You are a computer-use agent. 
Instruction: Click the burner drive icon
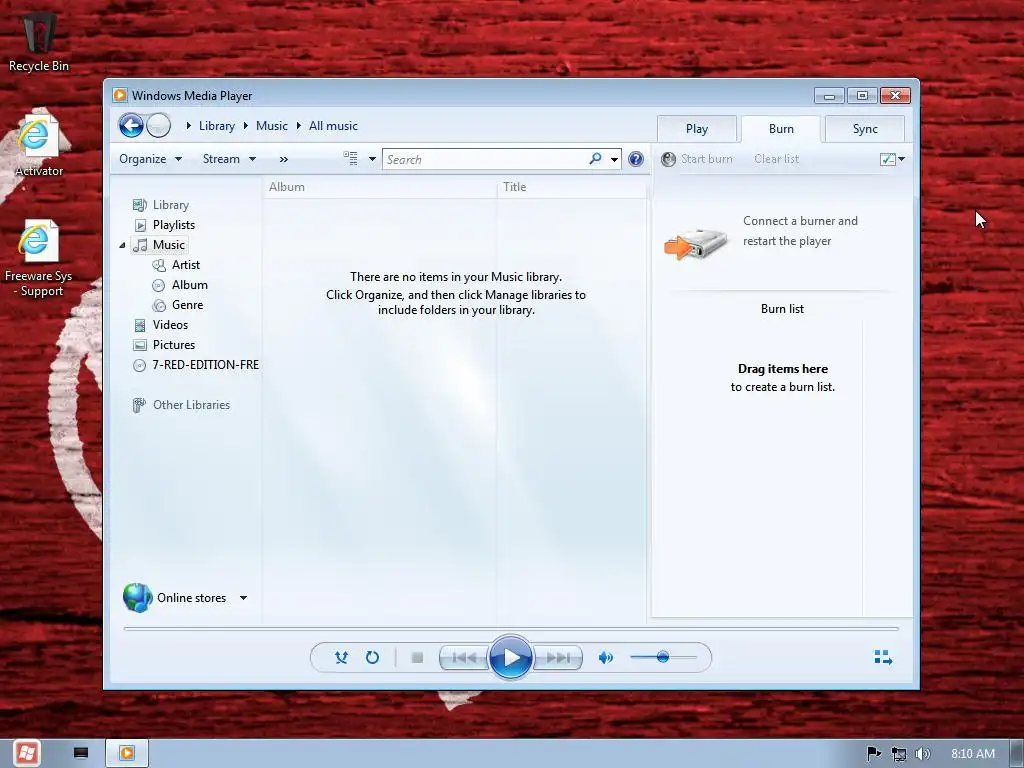tap(696, 244)
